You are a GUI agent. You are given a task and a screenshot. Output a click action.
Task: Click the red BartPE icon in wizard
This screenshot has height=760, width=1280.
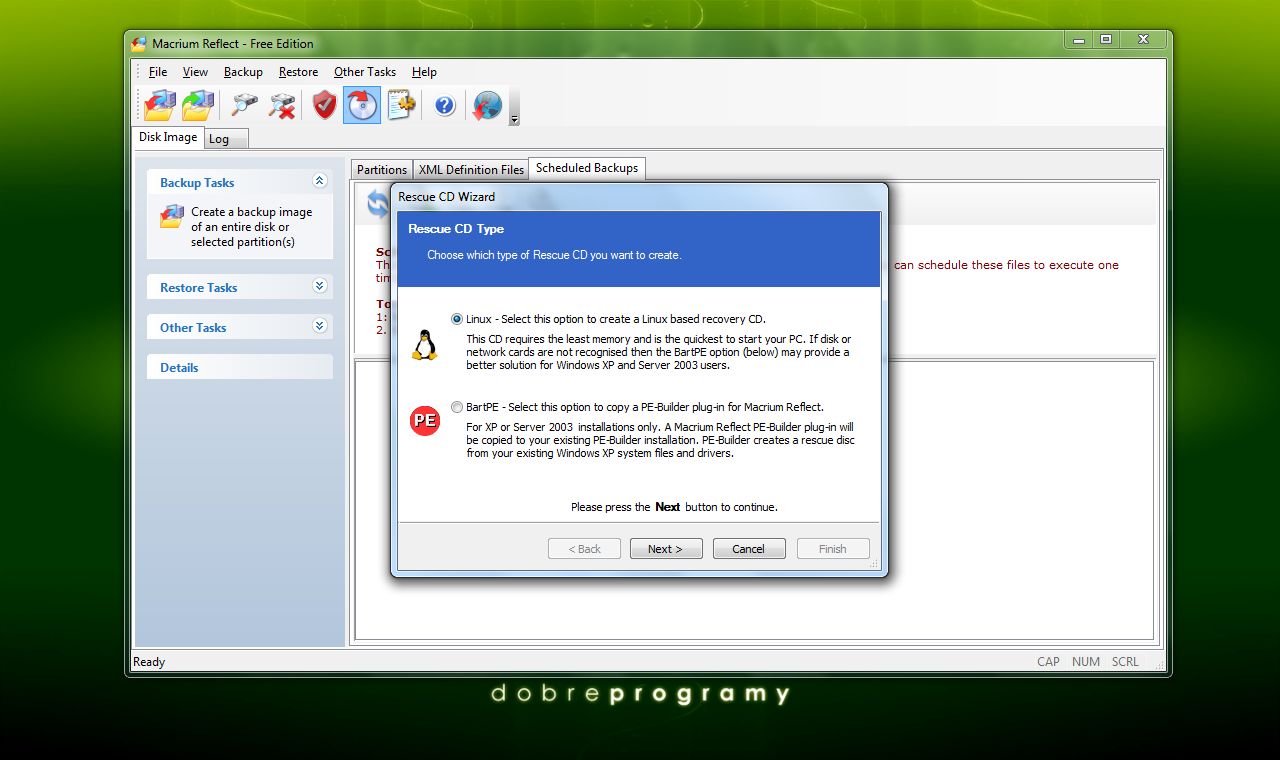pos(425,420)
